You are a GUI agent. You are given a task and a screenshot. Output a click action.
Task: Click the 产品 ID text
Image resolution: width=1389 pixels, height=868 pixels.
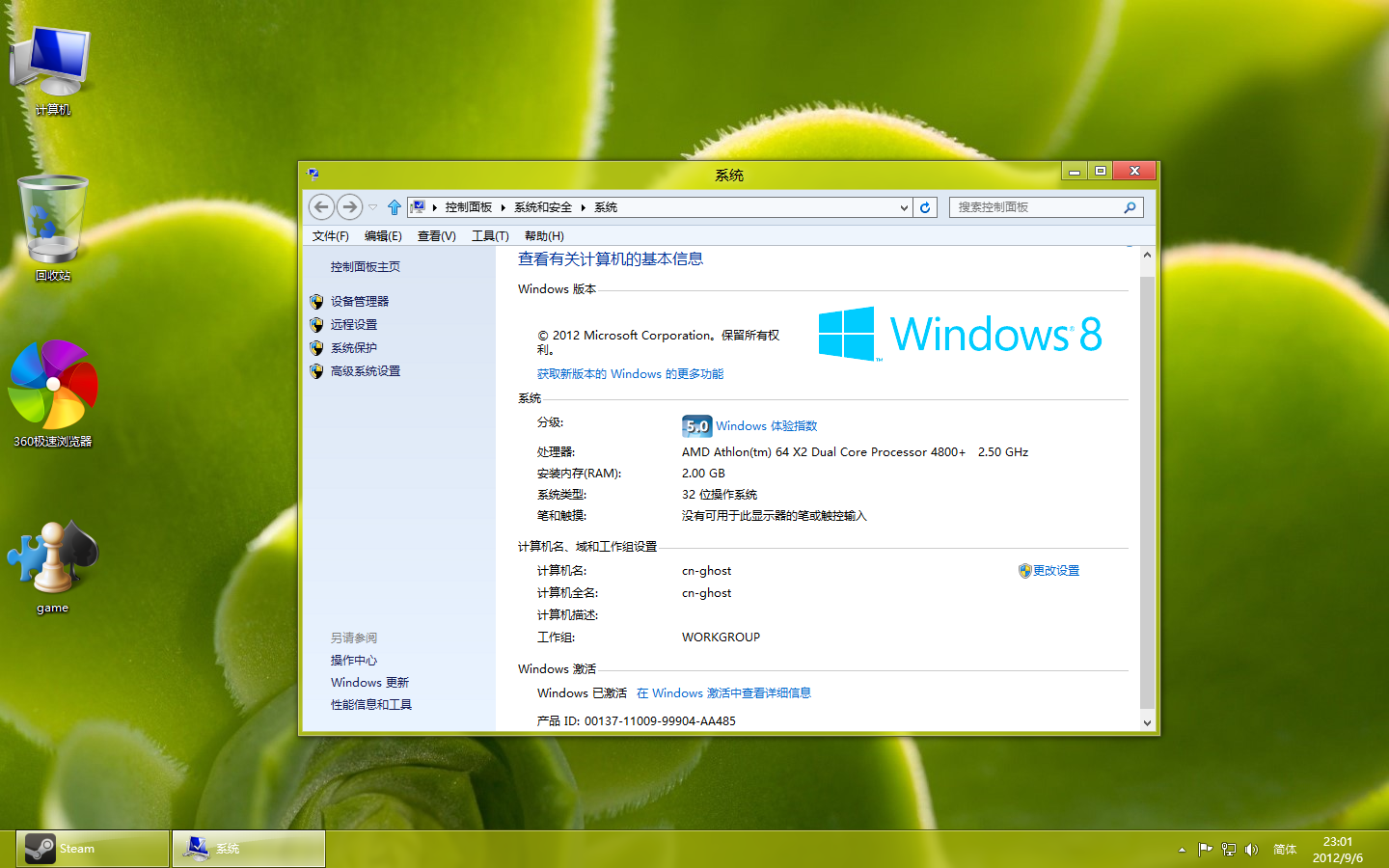pos(636,721)
